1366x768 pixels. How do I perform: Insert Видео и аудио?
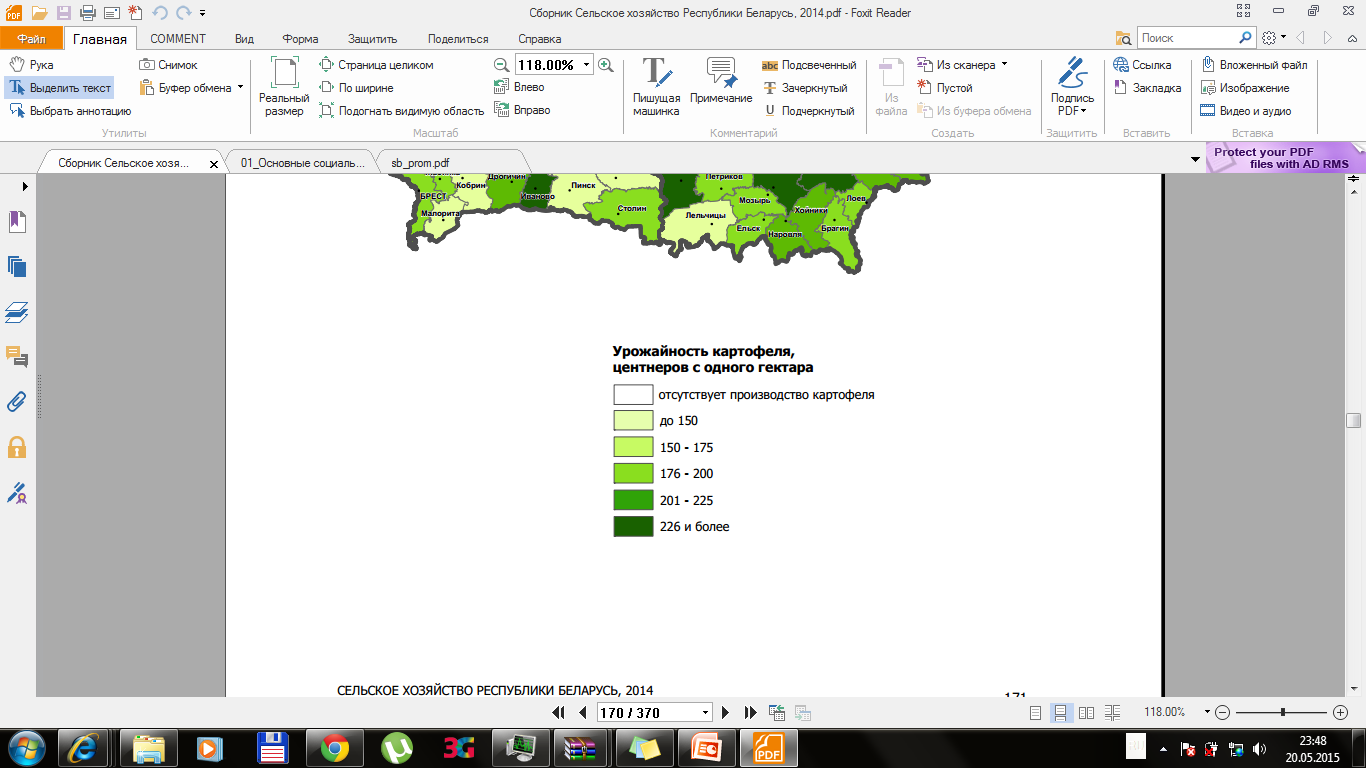click(1246, 111)
